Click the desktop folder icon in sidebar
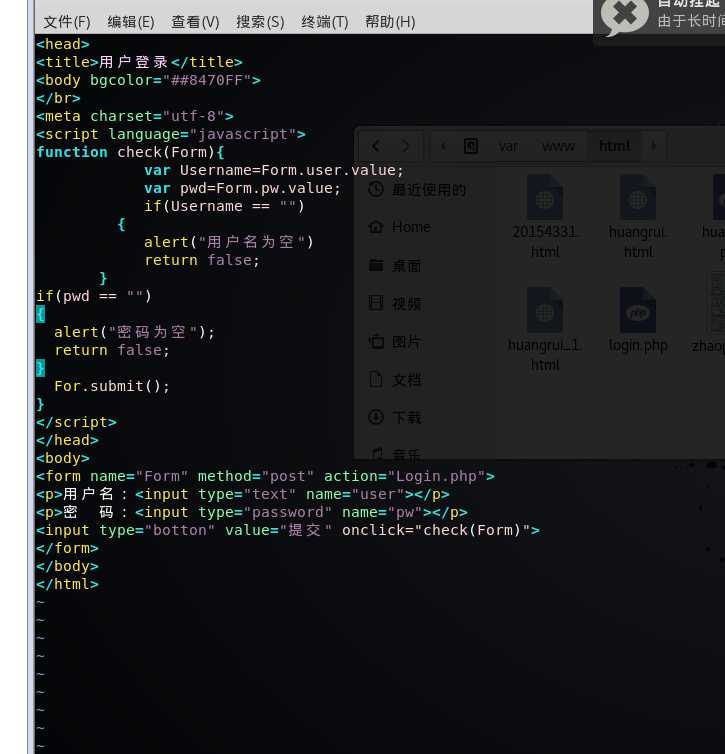 coord(376,264)
